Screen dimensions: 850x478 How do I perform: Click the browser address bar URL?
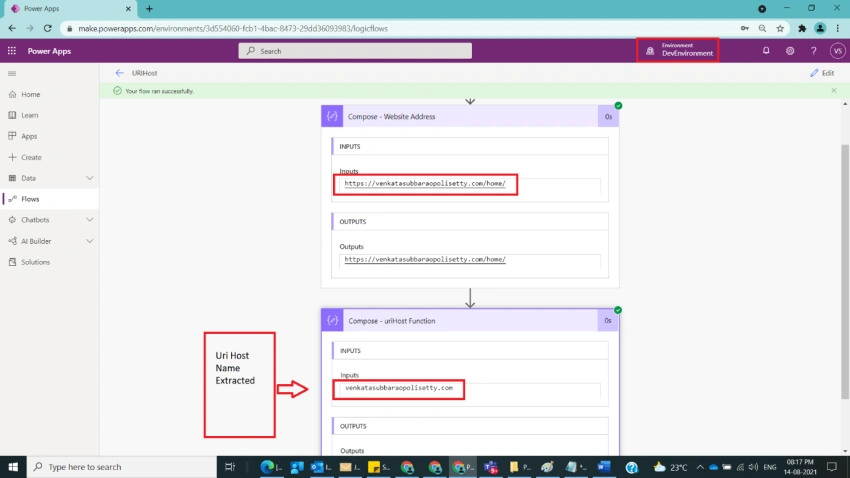233,29
